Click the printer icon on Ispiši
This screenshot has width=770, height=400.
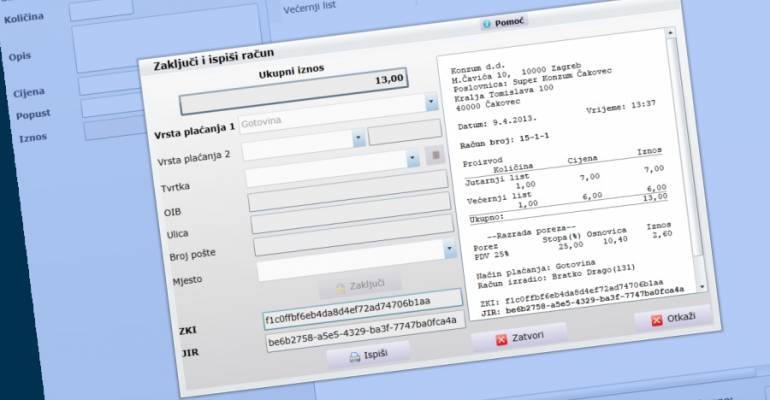[x=355, y=355]
